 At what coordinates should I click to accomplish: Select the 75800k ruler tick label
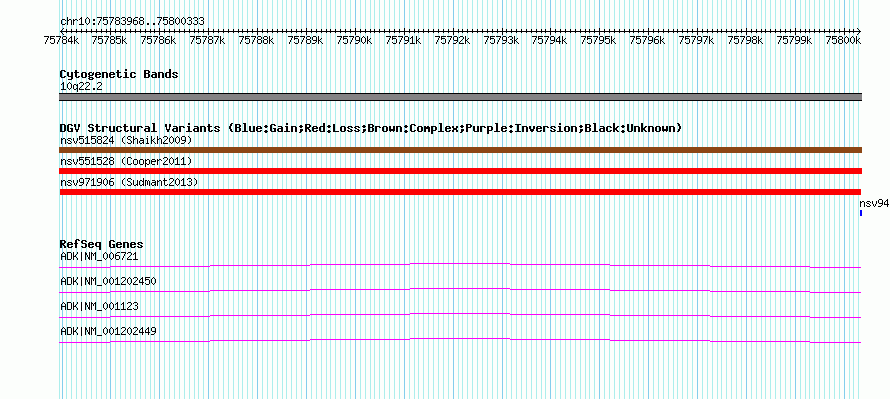(843, 40)
